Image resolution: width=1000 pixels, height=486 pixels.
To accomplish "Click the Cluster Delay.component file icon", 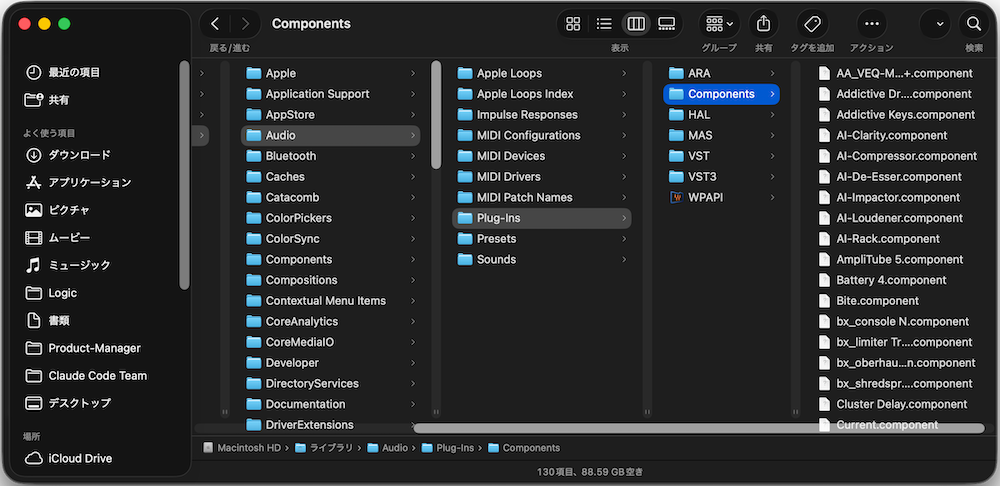I will (825, 404).
